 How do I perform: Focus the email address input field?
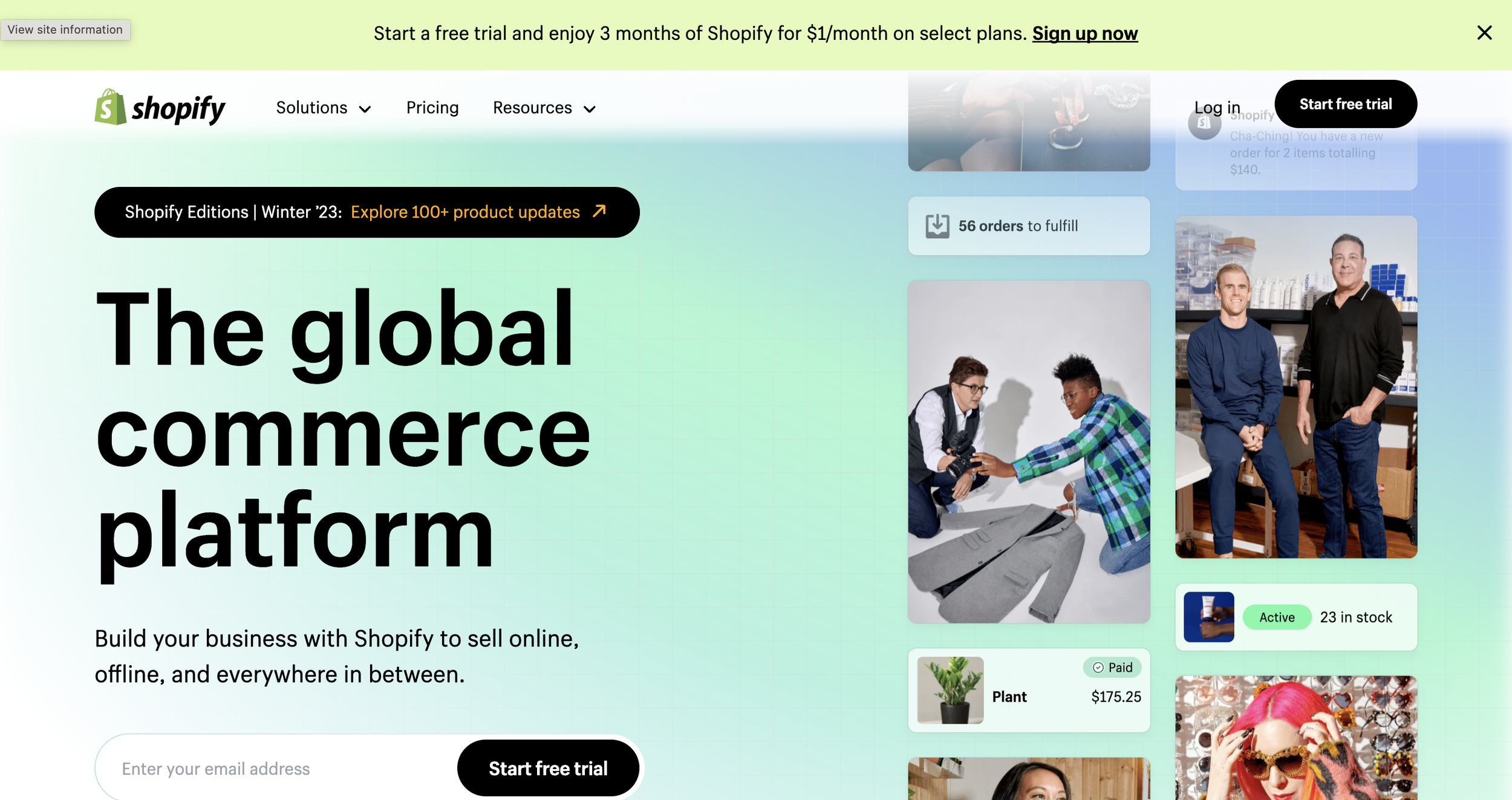click(276, 768)
